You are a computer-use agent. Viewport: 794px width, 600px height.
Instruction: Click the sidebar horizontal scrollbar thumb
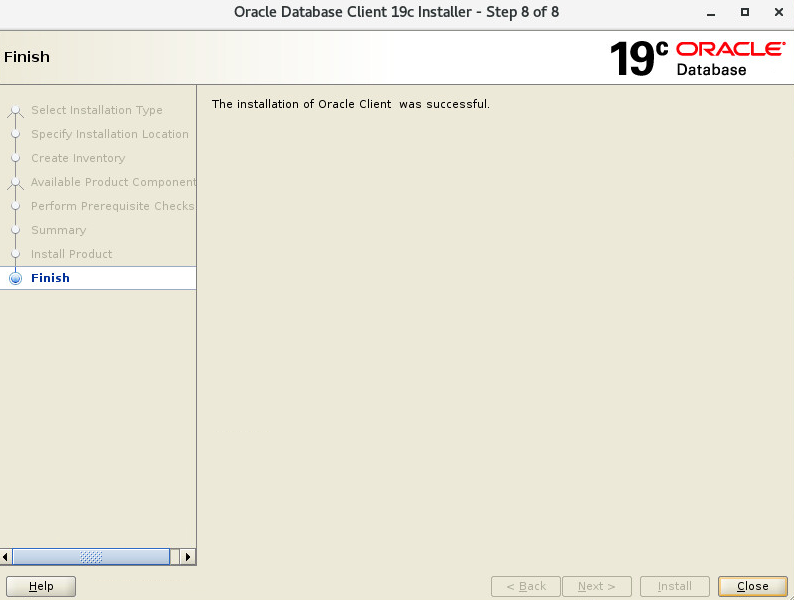91,557
